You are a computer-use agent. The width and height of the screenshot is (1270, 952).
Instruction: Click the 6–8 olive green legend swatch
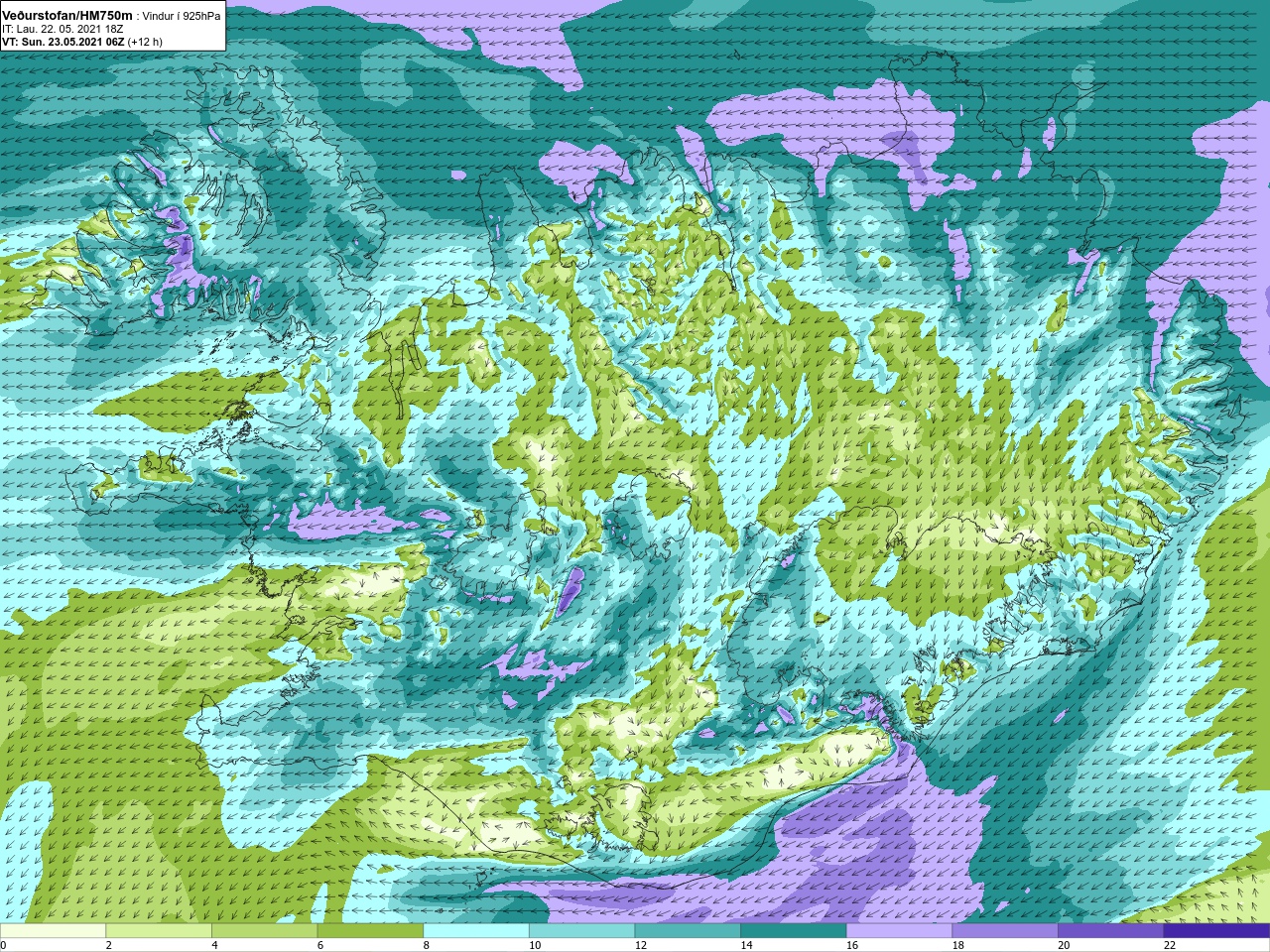click(370, 930)
